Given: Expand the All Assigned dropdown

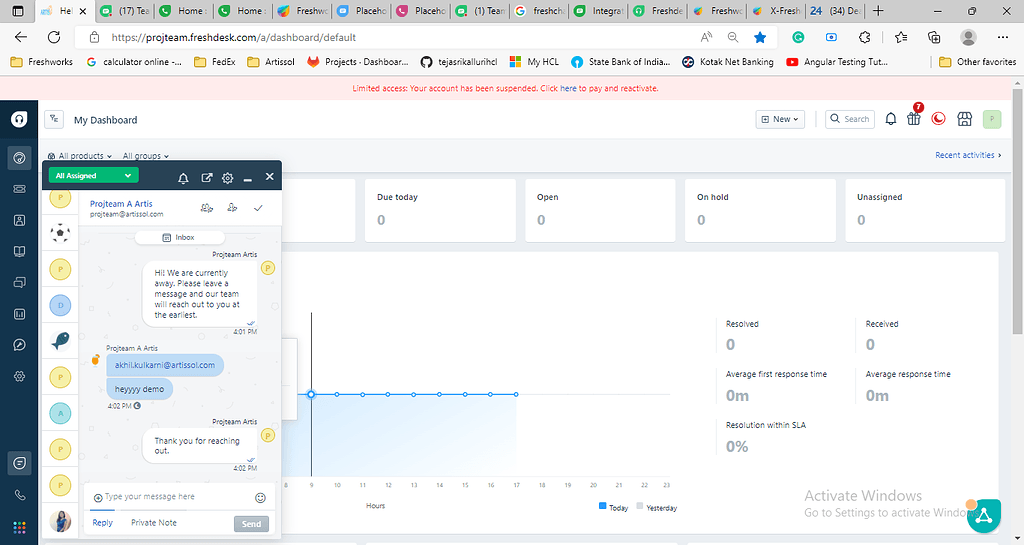Looking at the screenshot, I should click(x=93, y=176).
